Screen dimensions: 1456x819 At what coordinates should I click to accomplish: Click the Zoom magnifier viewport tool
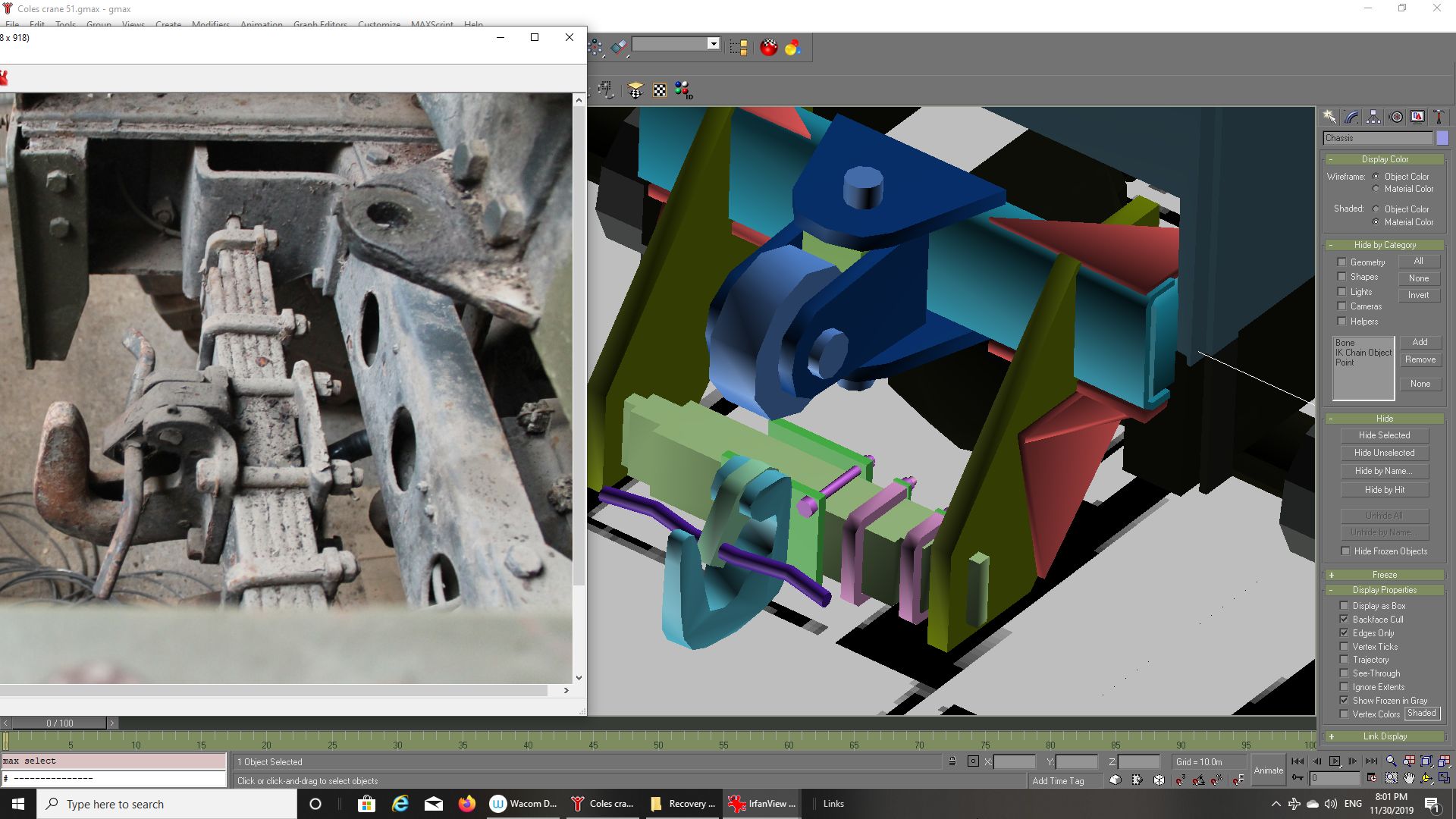(x=1391, y=761)
